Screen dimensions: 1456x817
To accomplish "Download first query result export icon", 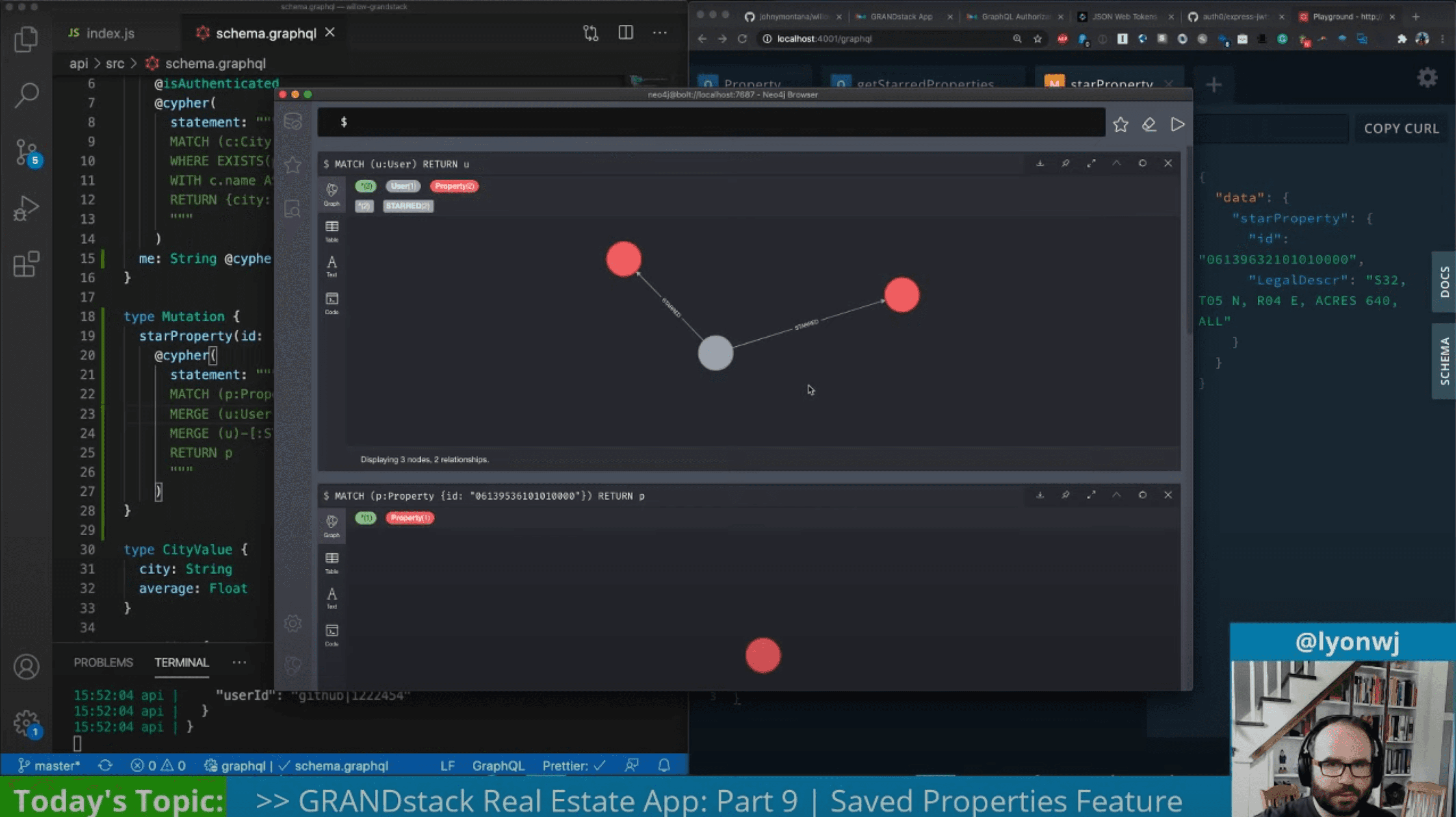I will click(1040, 163).
